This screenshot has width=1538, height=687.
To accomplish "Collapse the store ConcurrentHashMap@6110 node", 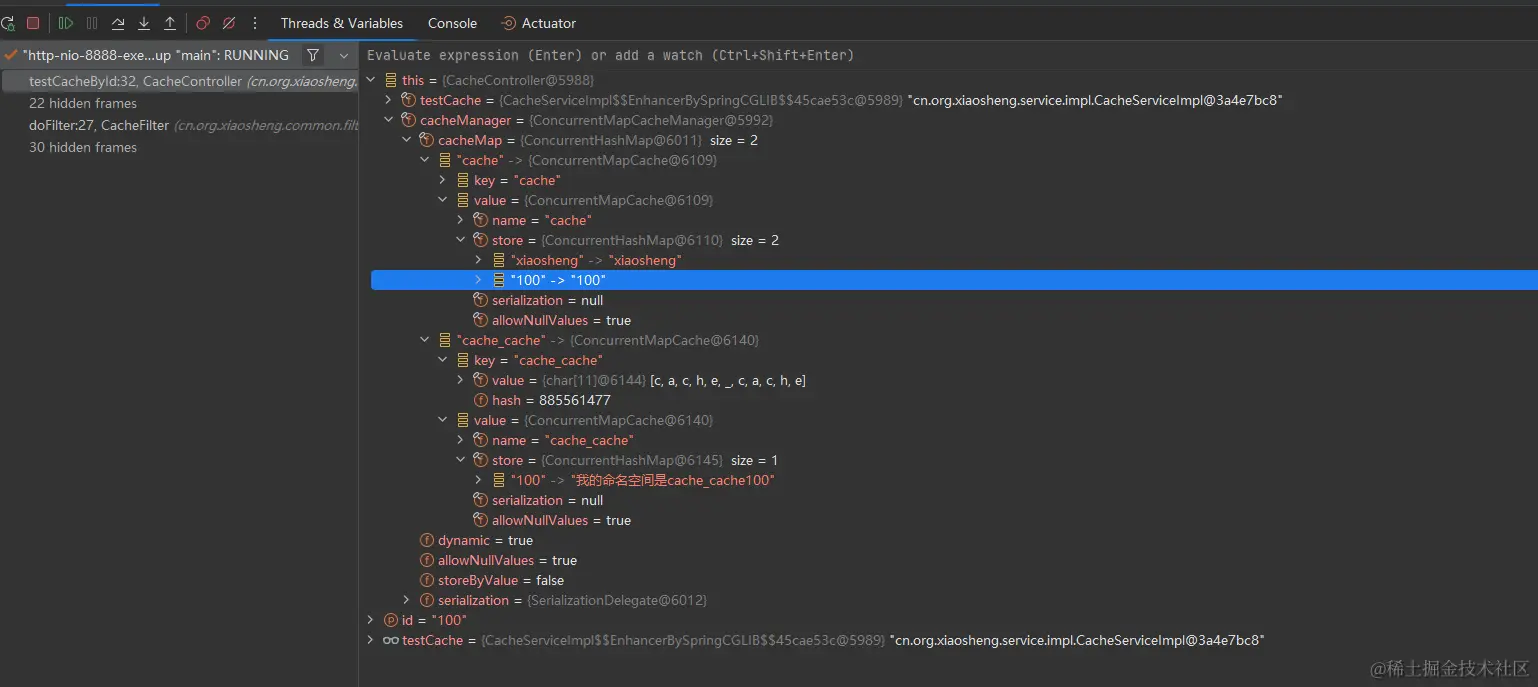I will 461,240.
